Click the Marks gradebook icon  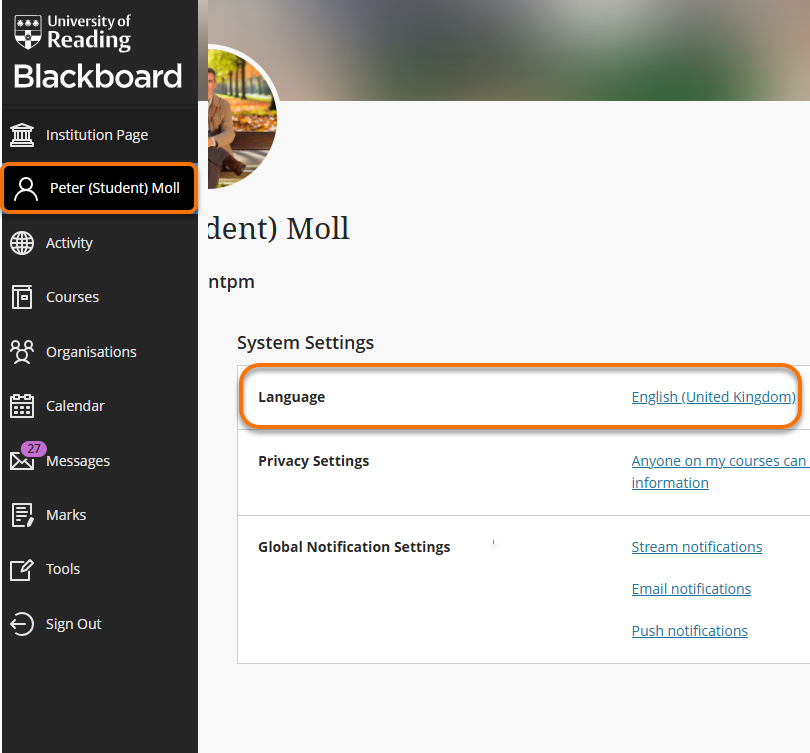(x=22, y=515)
